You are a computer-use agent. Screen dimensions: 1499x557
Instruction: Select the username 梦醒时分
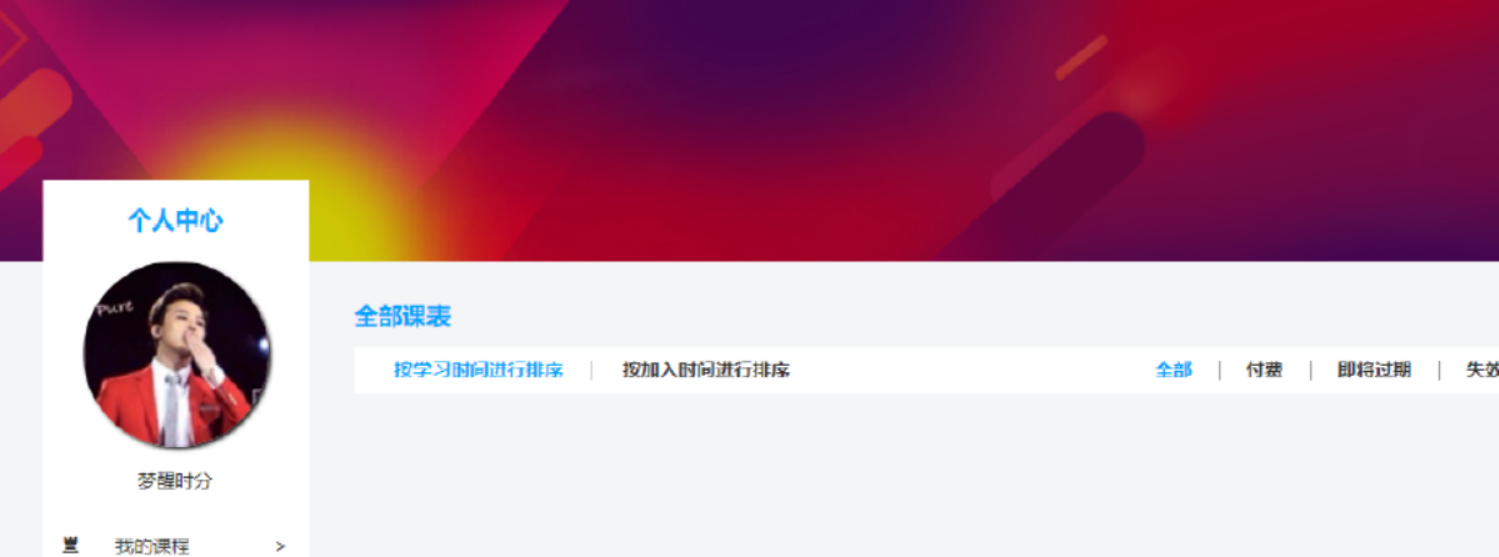[x=175, y=481]
